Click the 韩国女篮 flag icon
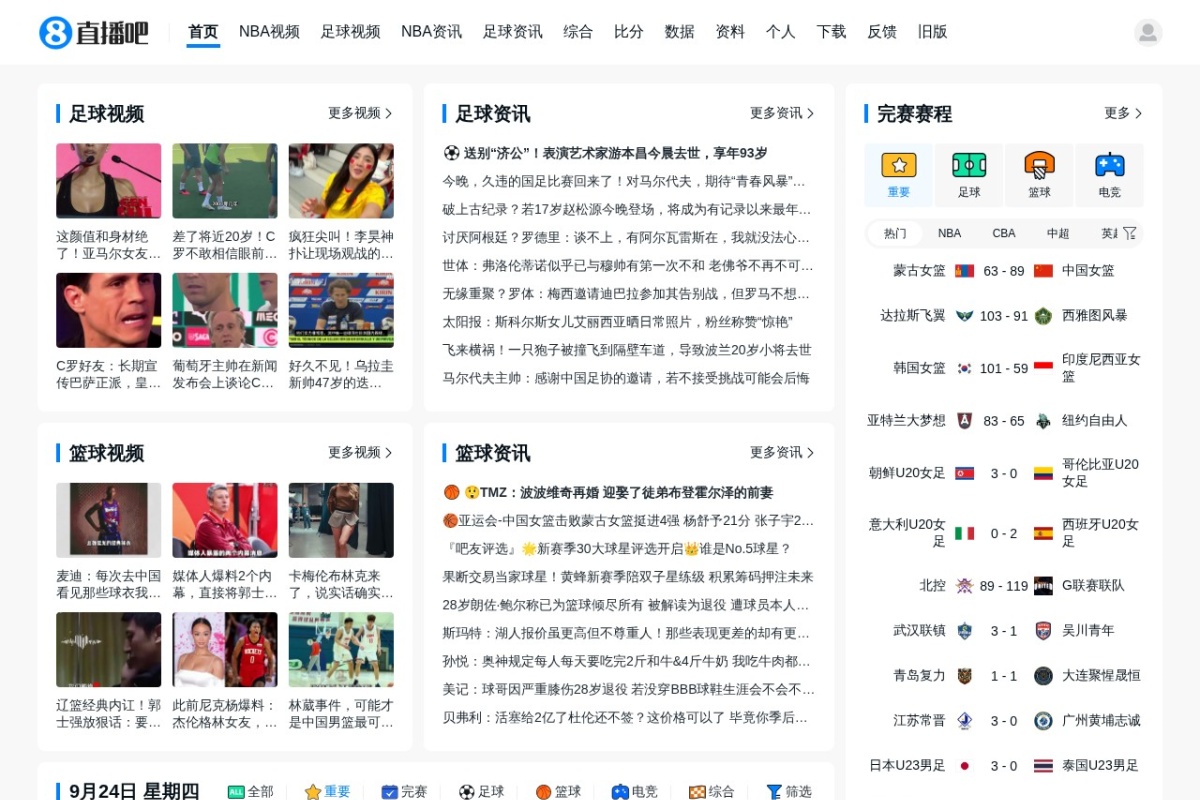This screenshot has width=1200, height=800. tap(964, 368)
